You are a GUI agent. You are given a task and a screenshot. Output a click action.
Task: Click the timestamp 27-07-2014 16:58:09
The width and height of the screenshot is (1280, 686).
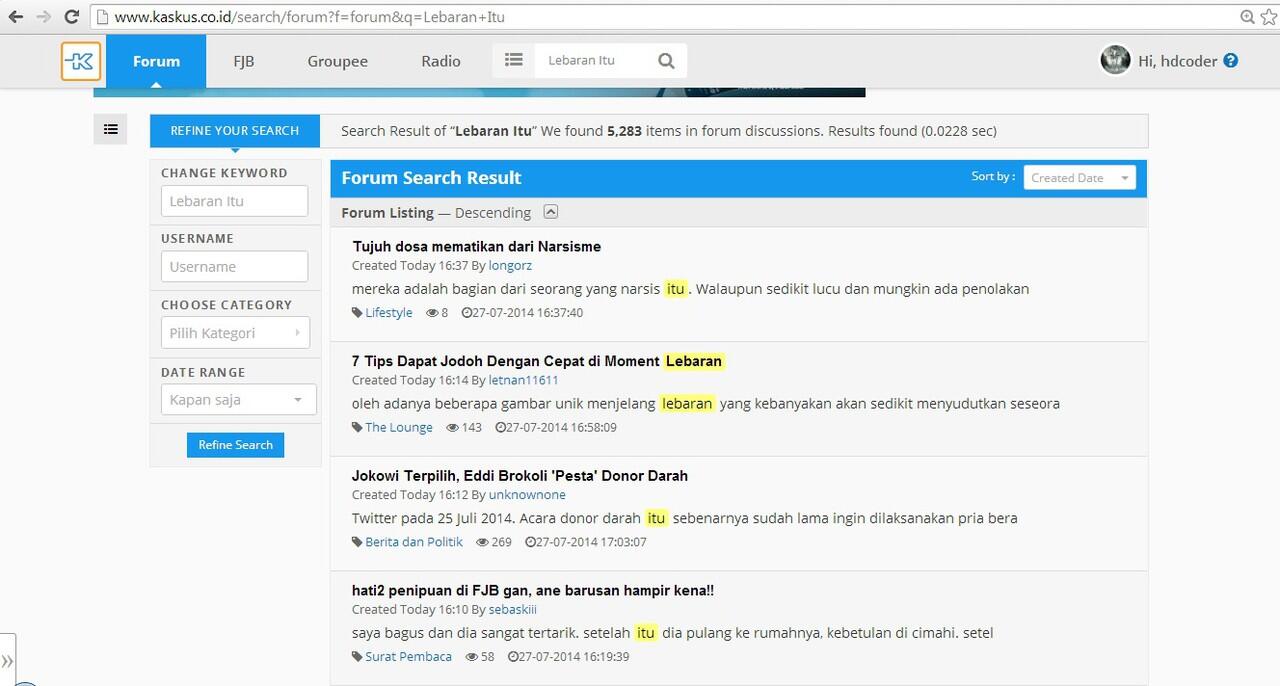pyautogui.click(x=561, y=428)
